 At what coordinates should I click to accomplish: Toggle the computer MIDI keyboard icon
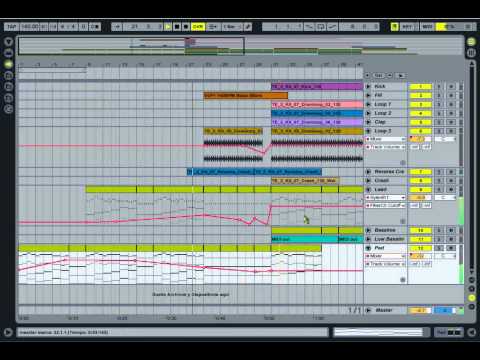point(395,27)
